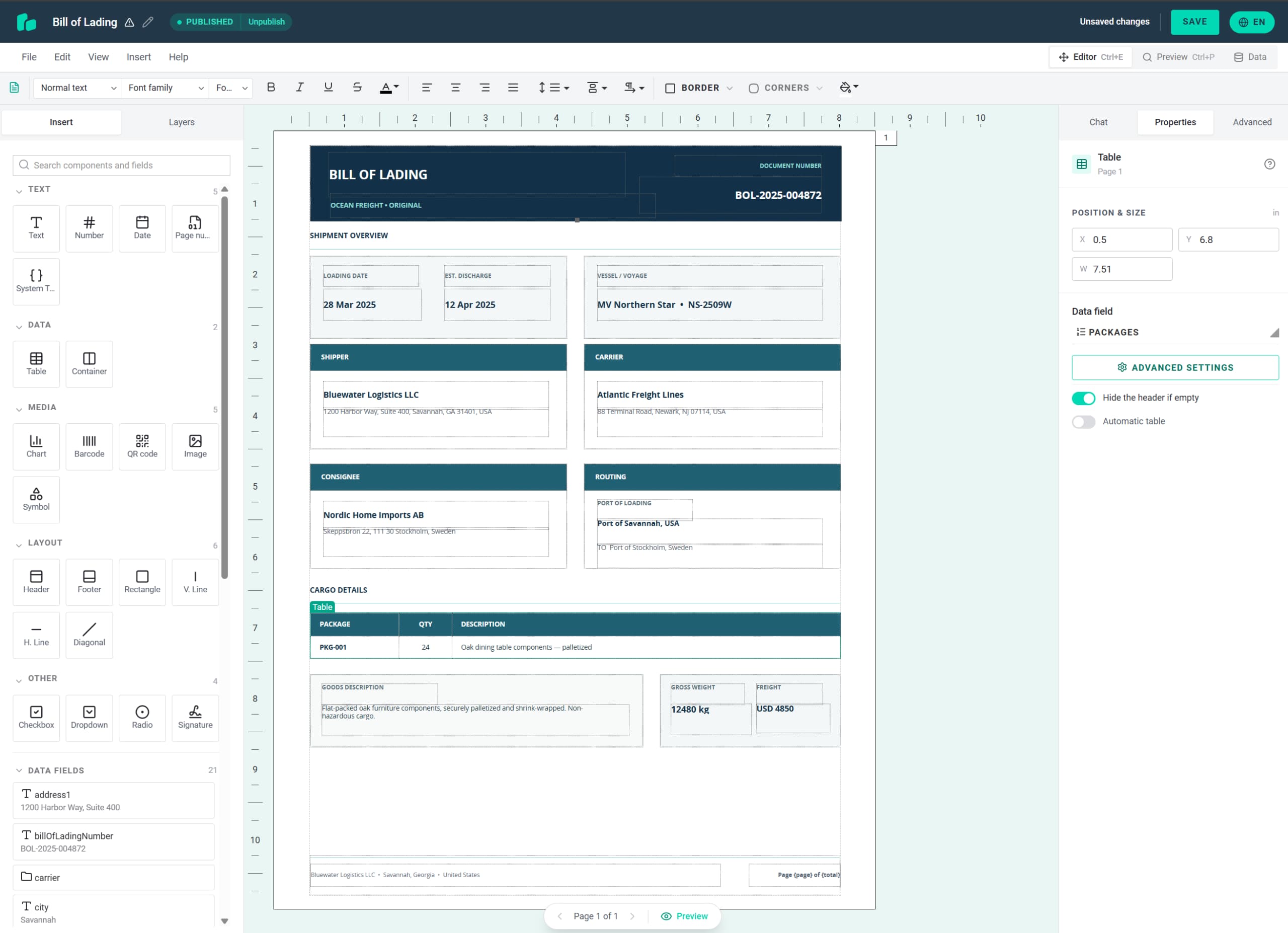
Task: Insert a Page number component
Action: click(195, 228)
